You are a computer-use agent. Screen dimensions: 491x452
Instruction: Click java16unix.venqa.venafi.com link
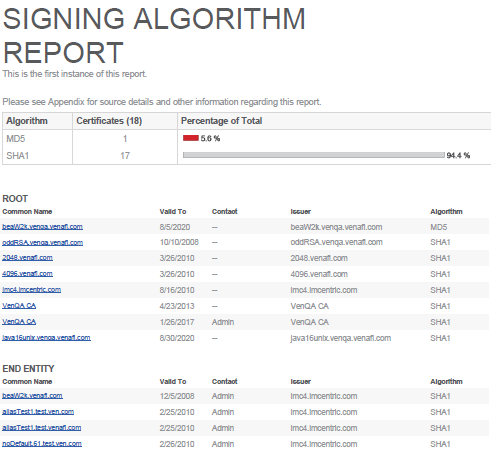46,338
